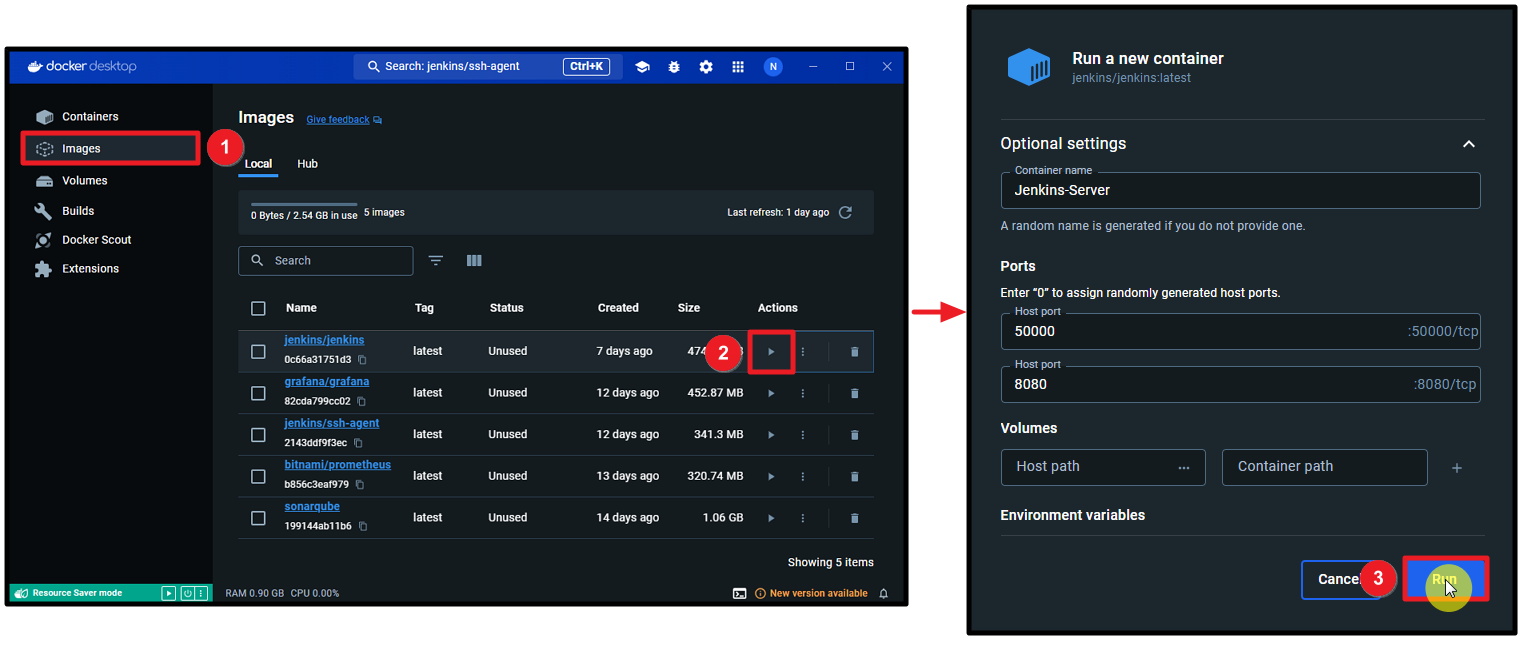Open more actions for jenkins/jenkins

pos(803,352)
